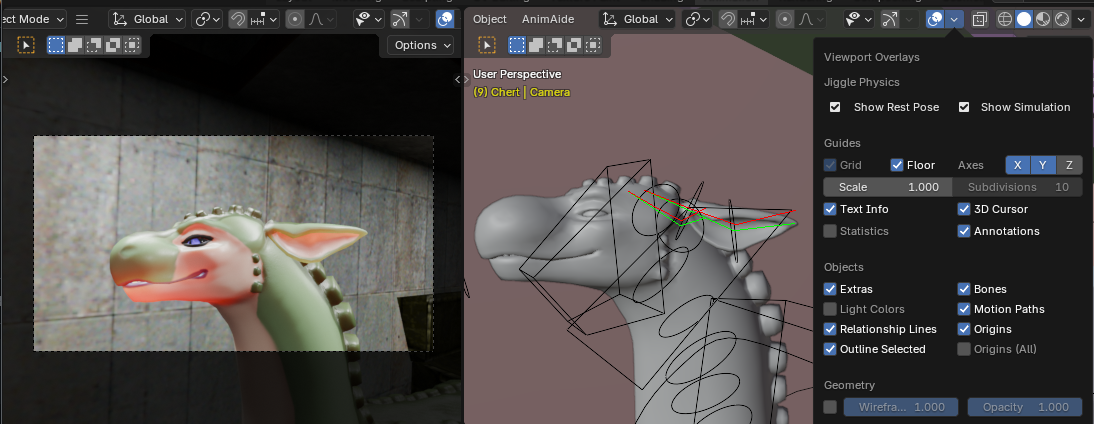
Task: Toggle the Motion Paths checkbox
Action: (964, 309)
